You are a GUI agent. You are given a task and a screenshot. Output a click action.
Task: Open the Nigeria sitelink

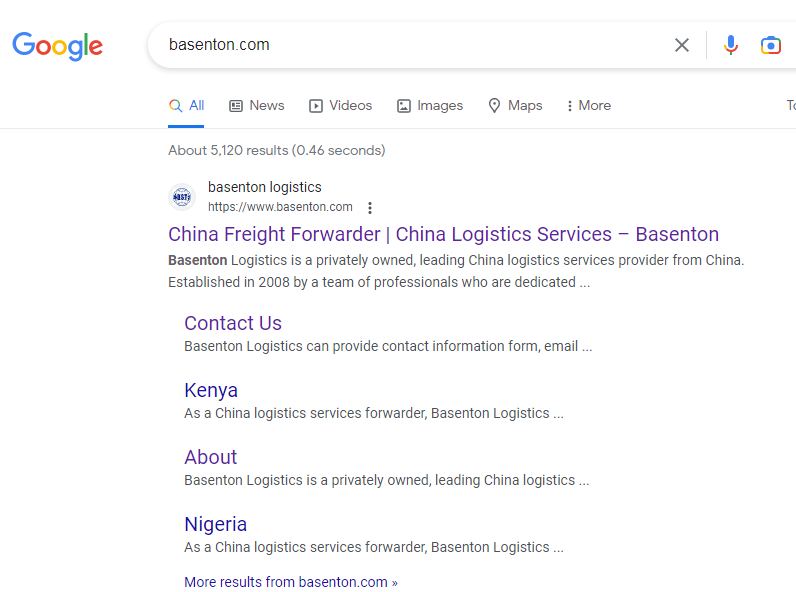[216, 524]
